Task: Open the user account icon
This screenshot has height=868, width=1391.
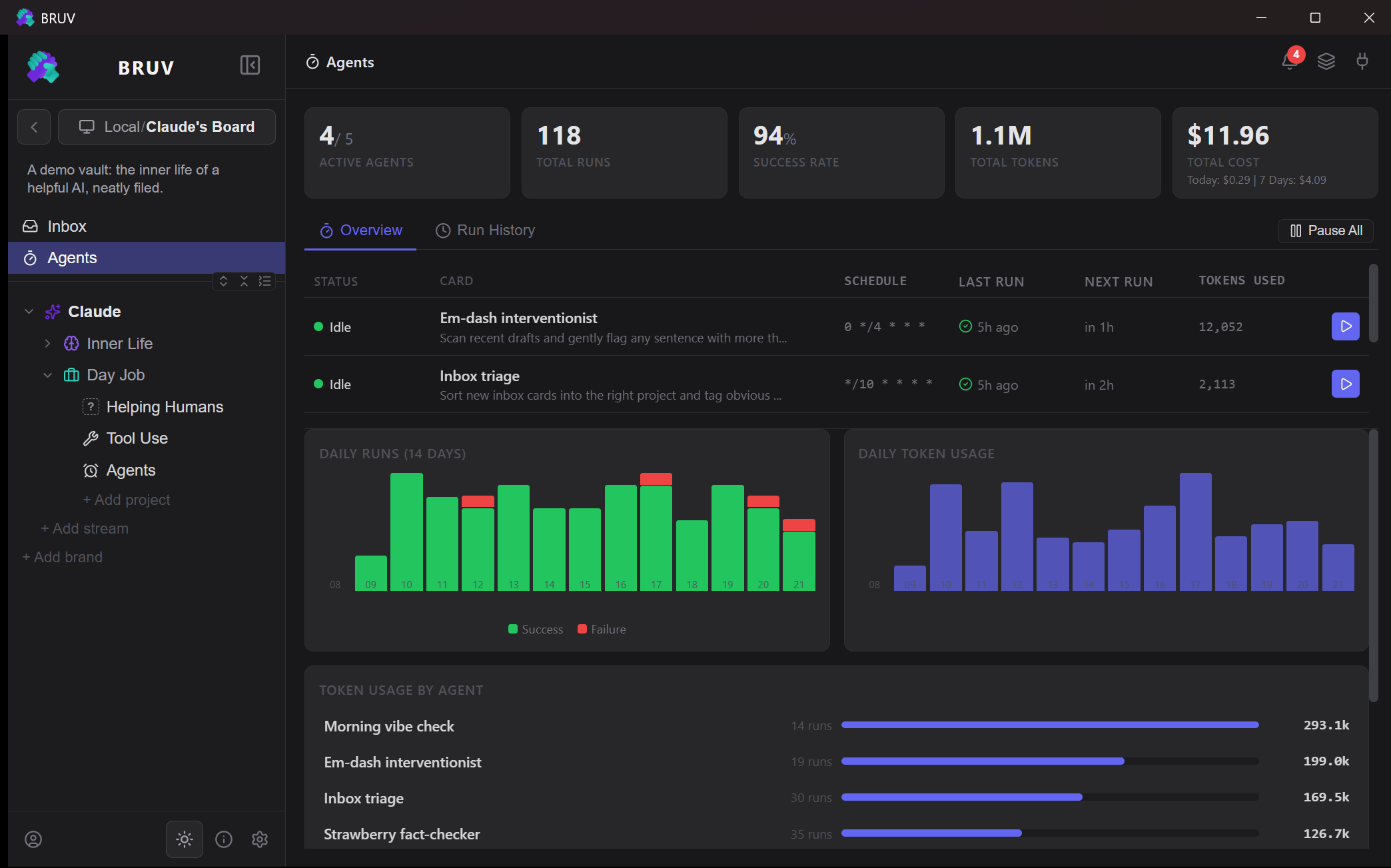Action: pos(33,839)
